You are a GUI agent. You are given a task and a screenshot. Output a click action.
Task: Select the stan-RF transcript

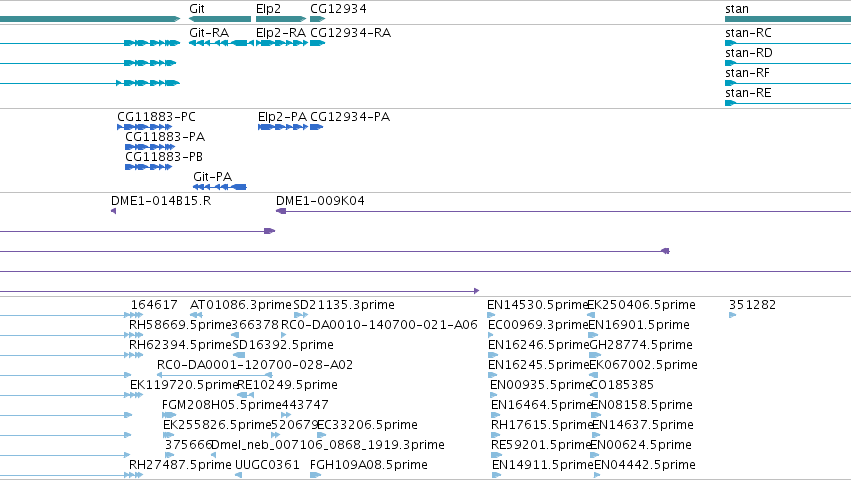(x=788, y=83)
